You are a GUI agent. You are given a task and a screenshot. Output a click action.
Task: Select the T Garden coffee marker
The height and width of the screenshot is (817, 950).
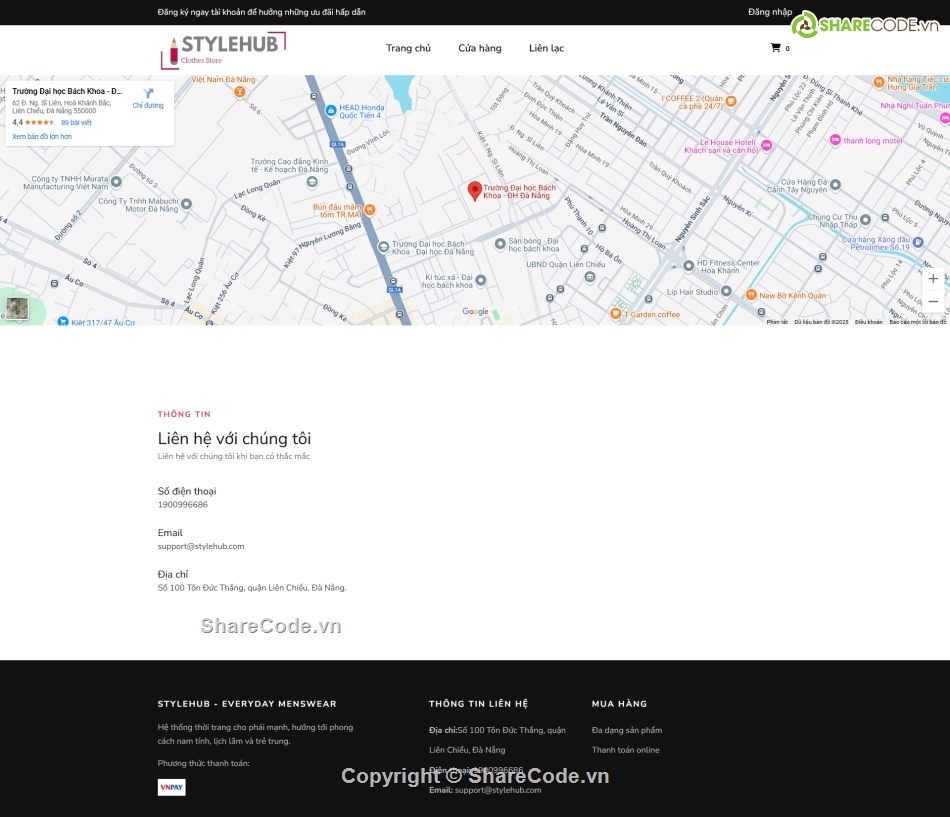point(616,313)
